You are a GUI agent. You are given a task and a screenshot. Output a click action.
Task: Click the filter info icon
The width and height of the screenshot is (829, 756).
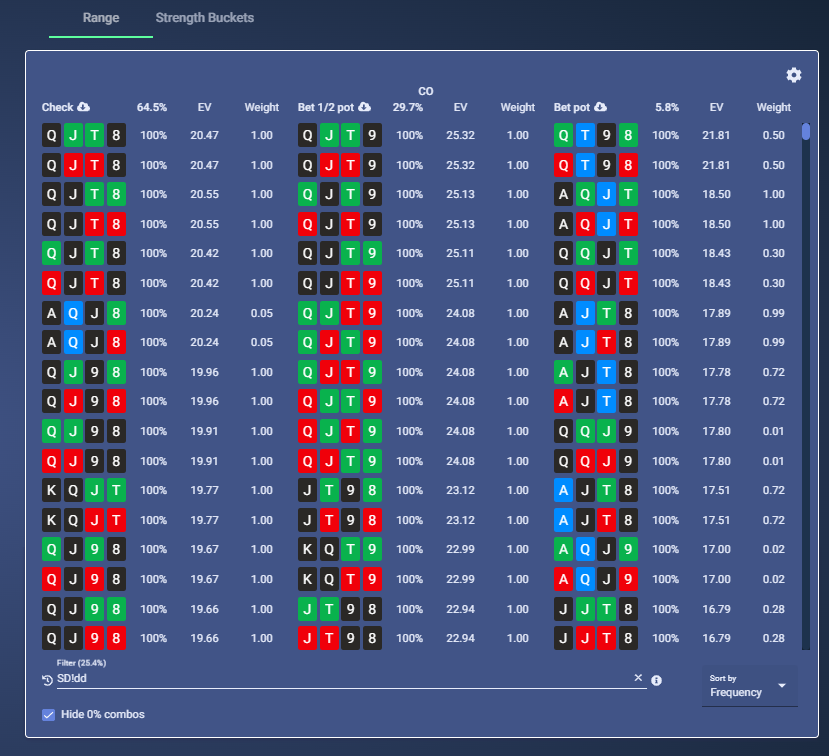[656, 680]
